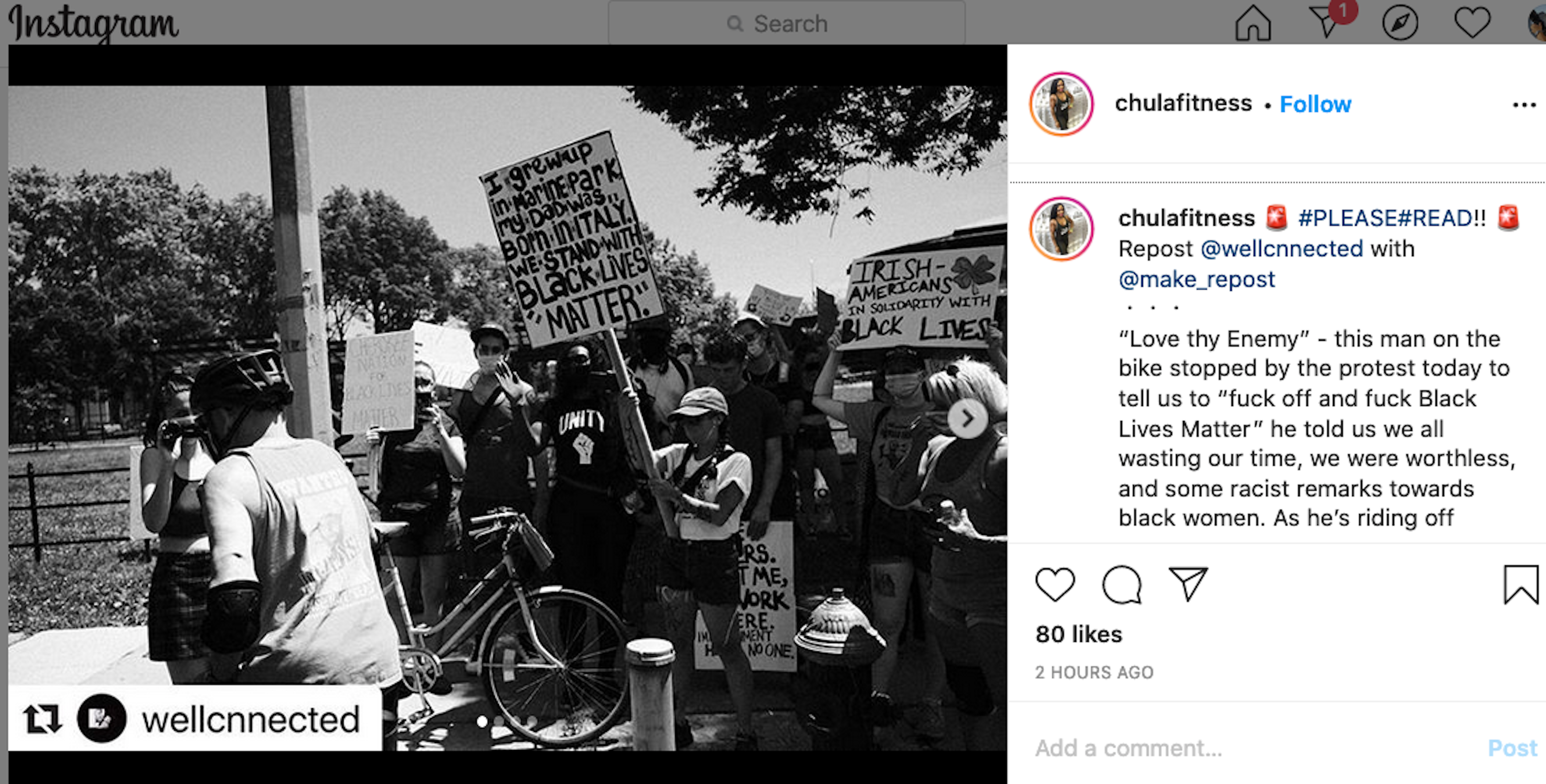Screen dimensions: 1546x784
Task: View the 80 likes list
Action: click(x=1079, y=634)
